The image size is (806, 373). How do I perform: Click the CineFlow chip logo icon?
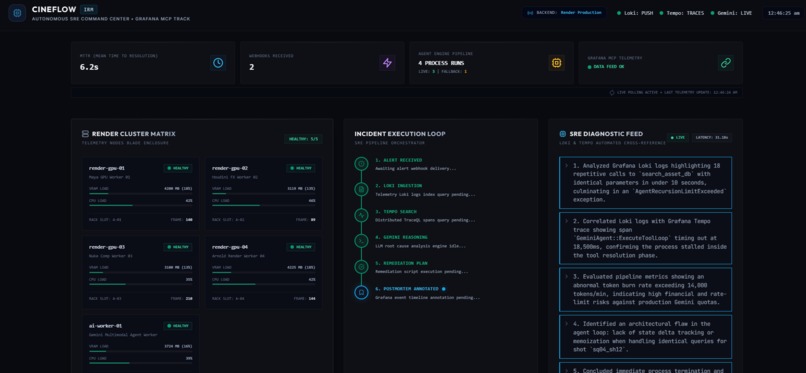pos(17,13)
